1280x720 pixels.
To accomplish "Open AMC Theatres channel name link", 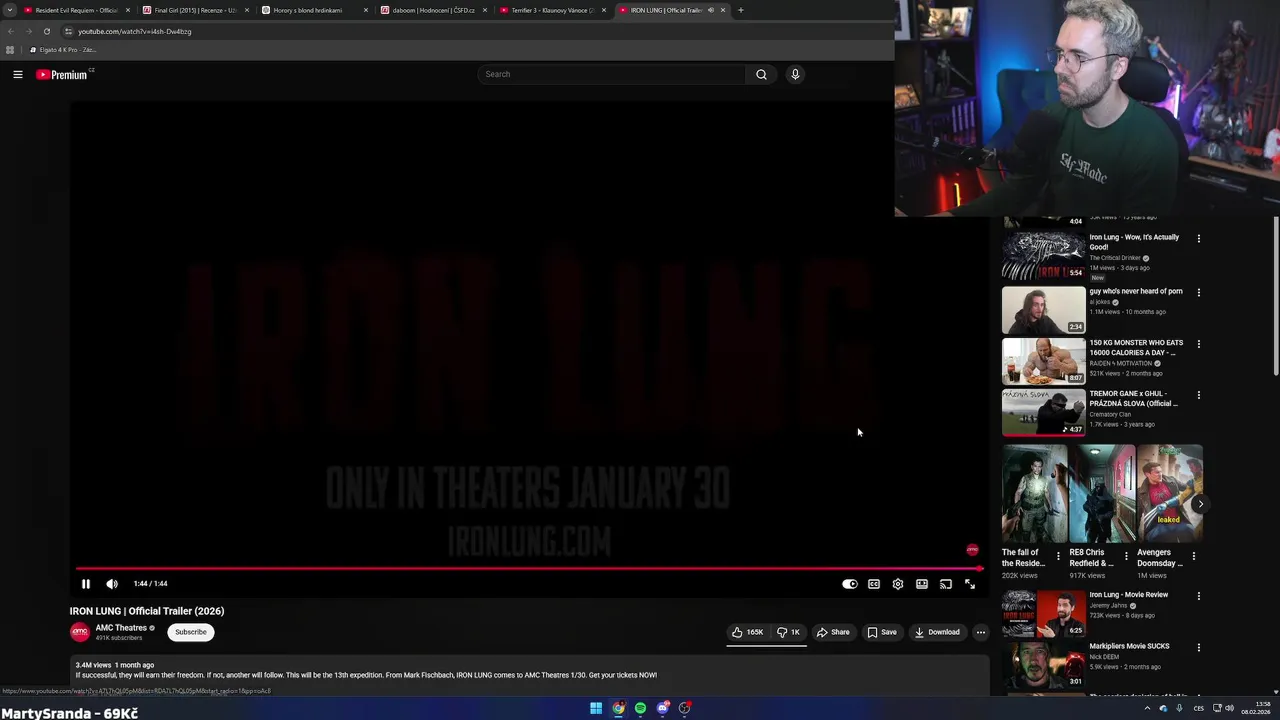I will pyautogui.click(x=121, y=628).
